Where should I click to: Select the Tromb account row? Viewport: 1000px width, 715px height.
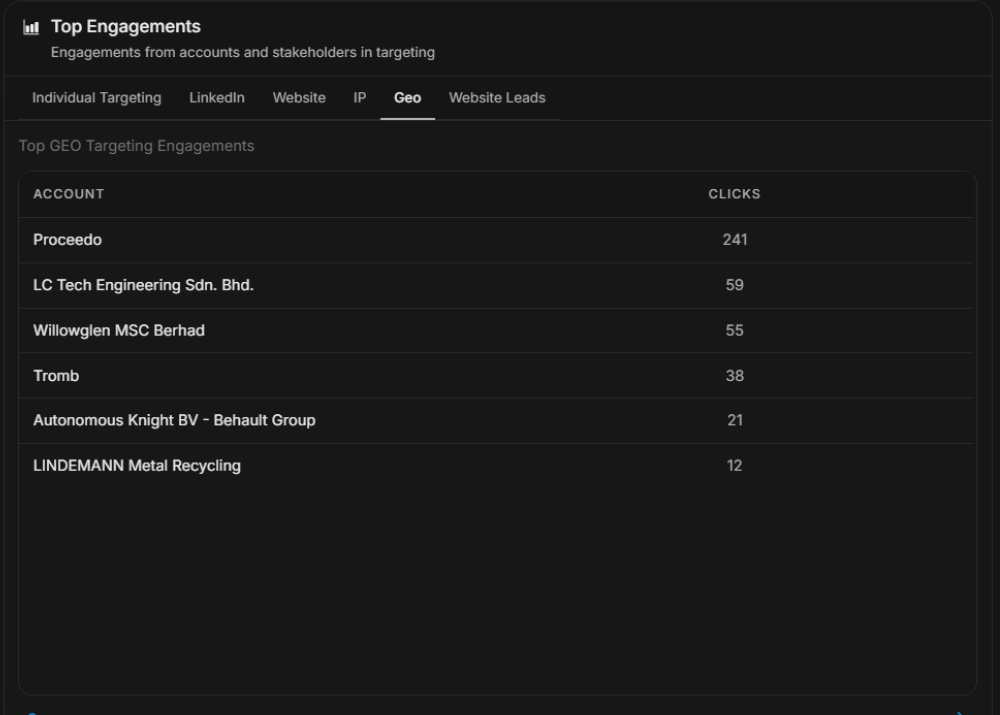(496, 376)
